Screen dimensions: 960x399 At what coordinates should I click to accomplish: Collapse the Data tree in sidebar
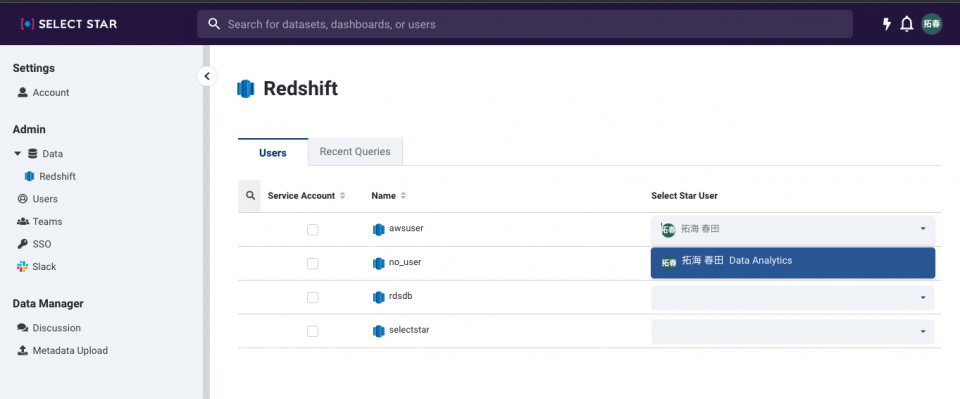coord(18,154)
